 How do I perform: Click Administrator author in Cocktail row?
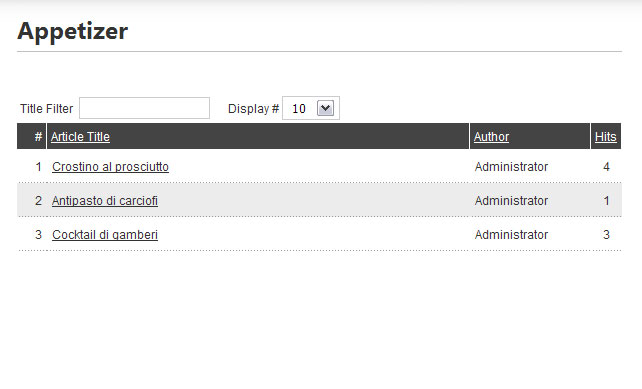[x=511, y=235]
